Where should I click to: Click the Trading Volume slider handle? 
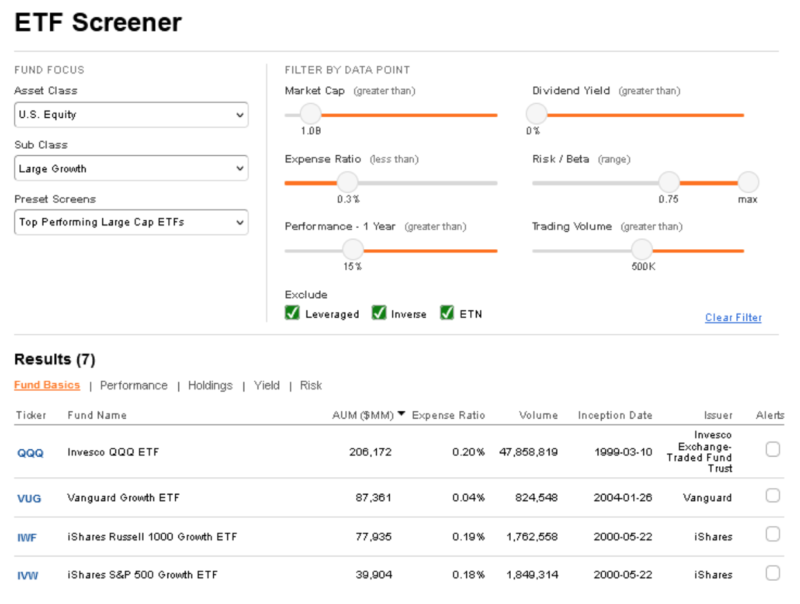click(642, 250)
